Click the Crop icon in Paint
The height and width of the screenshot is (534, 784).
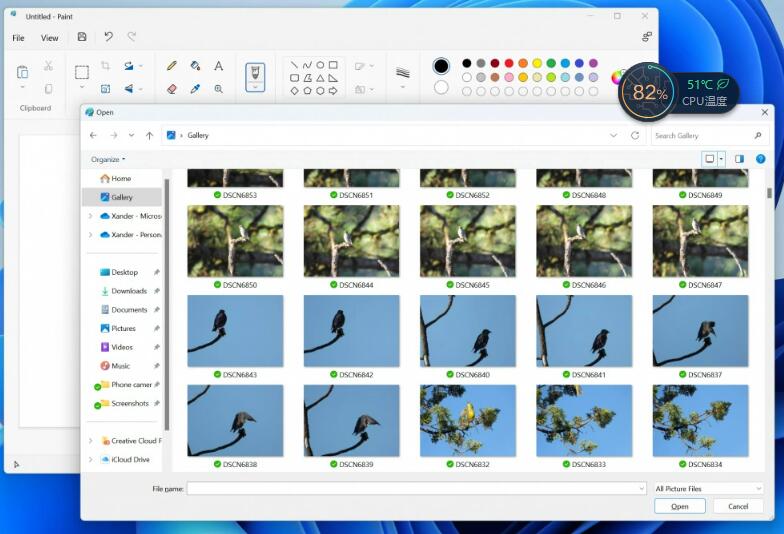coord(106,66)
